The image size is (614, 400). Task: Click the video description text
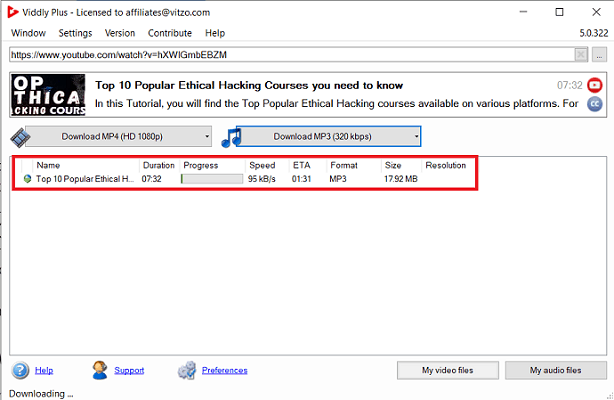(336, 104)
